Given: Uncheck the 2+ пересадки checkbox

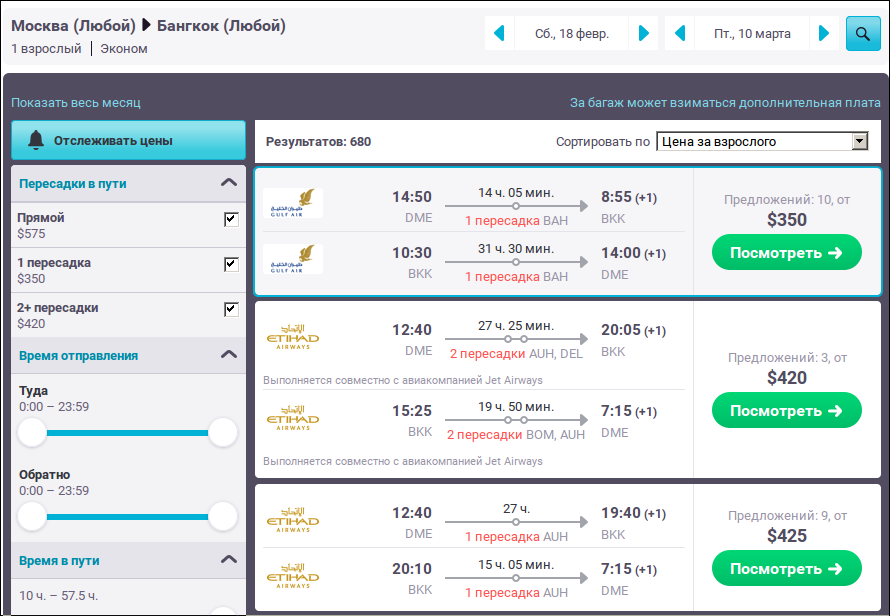Looking at the screenshot, I should coord(231,309).
